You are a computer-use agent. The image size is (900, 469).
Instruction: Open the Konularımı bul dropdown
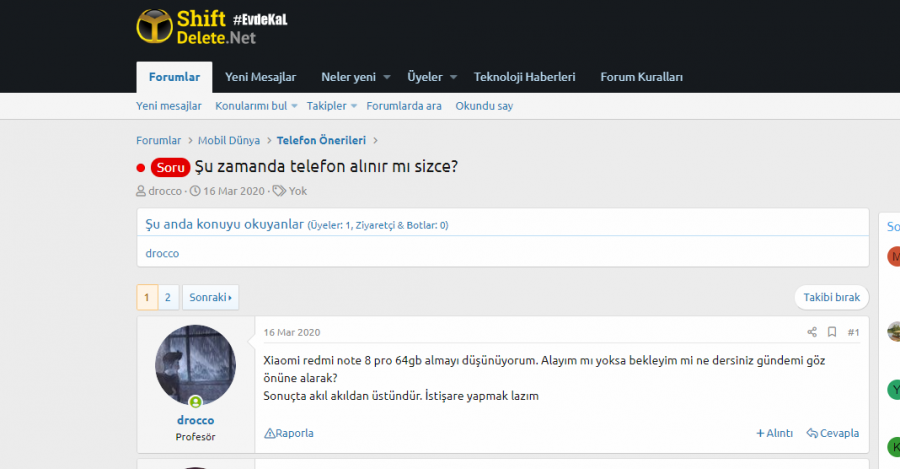click(x=256, y=106)
